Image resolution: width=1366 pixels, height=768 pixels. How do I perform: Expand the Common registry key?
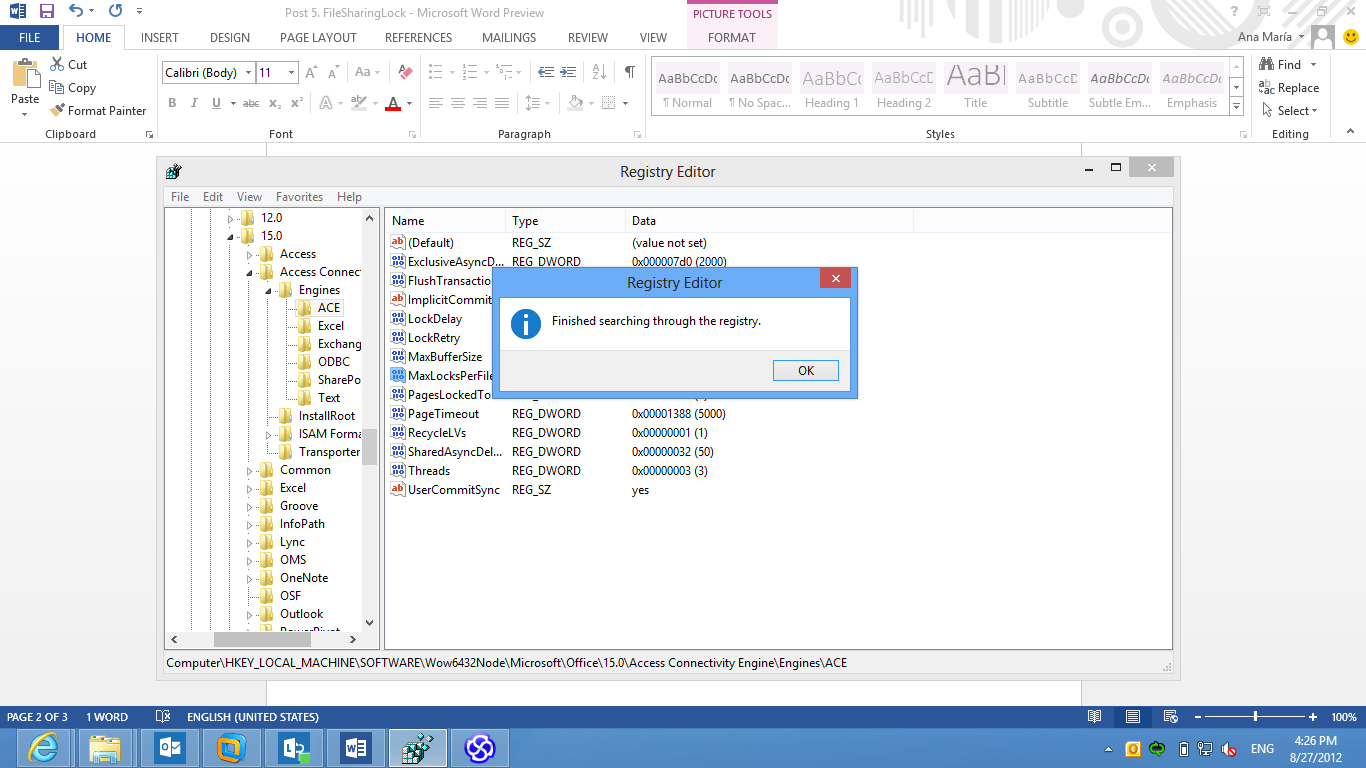click(250, 470)
